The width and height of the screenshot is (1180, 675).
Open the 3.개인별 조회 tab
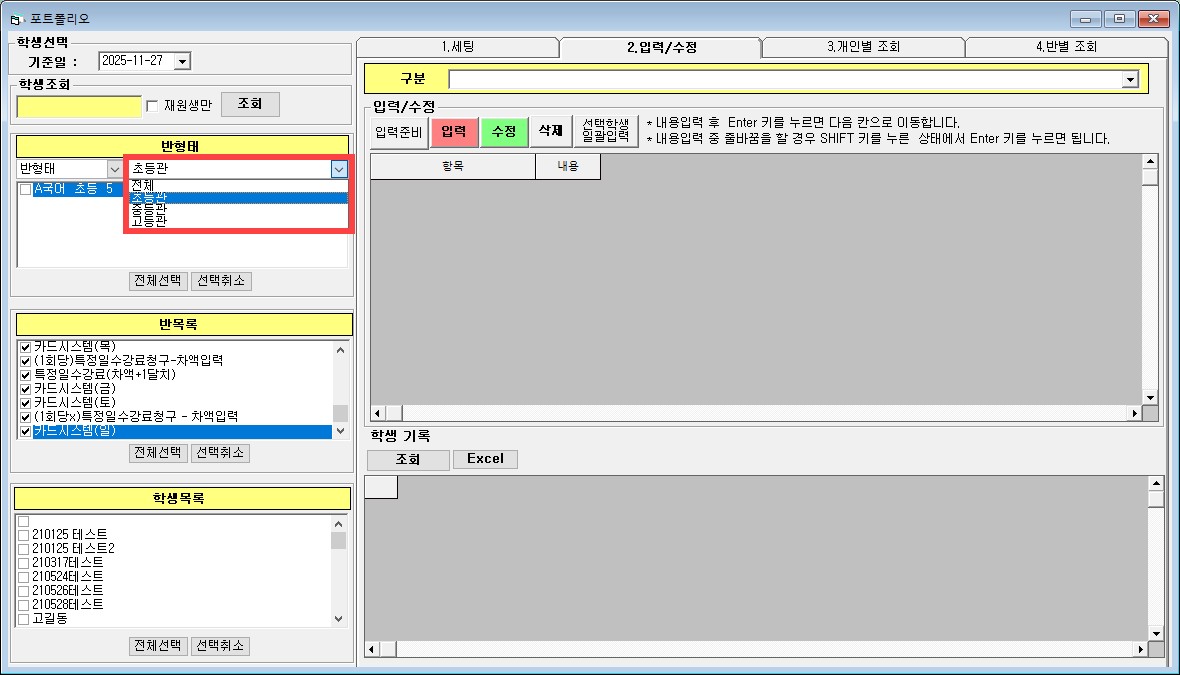coord(862,47)
